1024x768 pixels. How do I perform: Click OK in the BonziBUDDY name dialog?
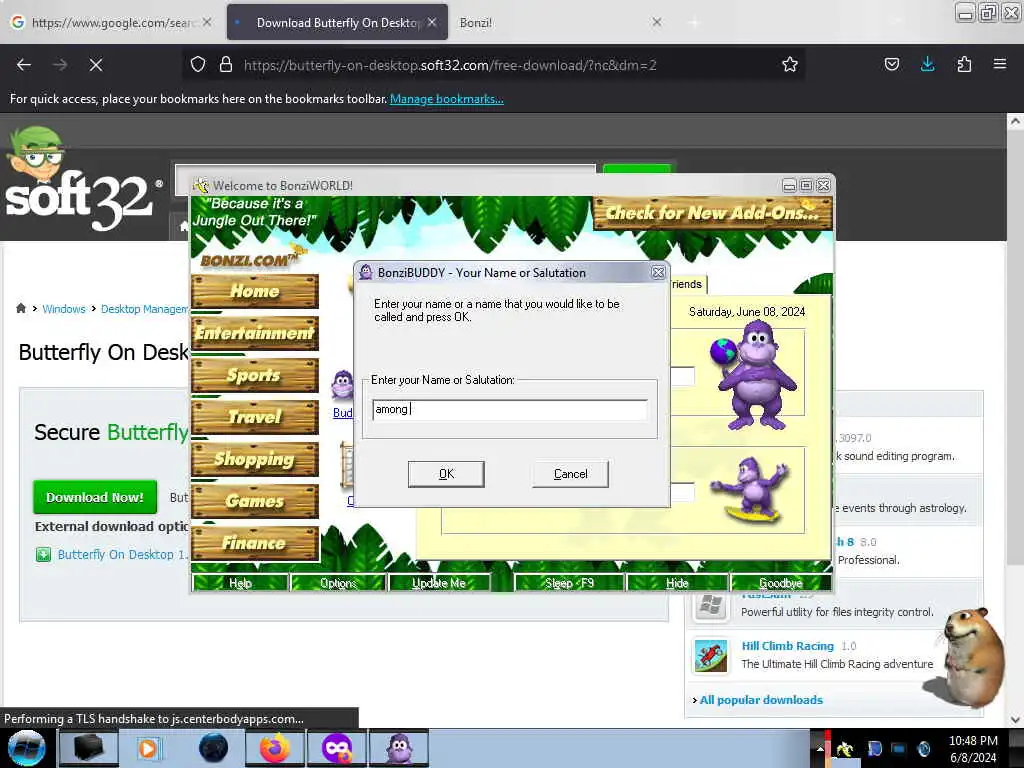[446, 474]
